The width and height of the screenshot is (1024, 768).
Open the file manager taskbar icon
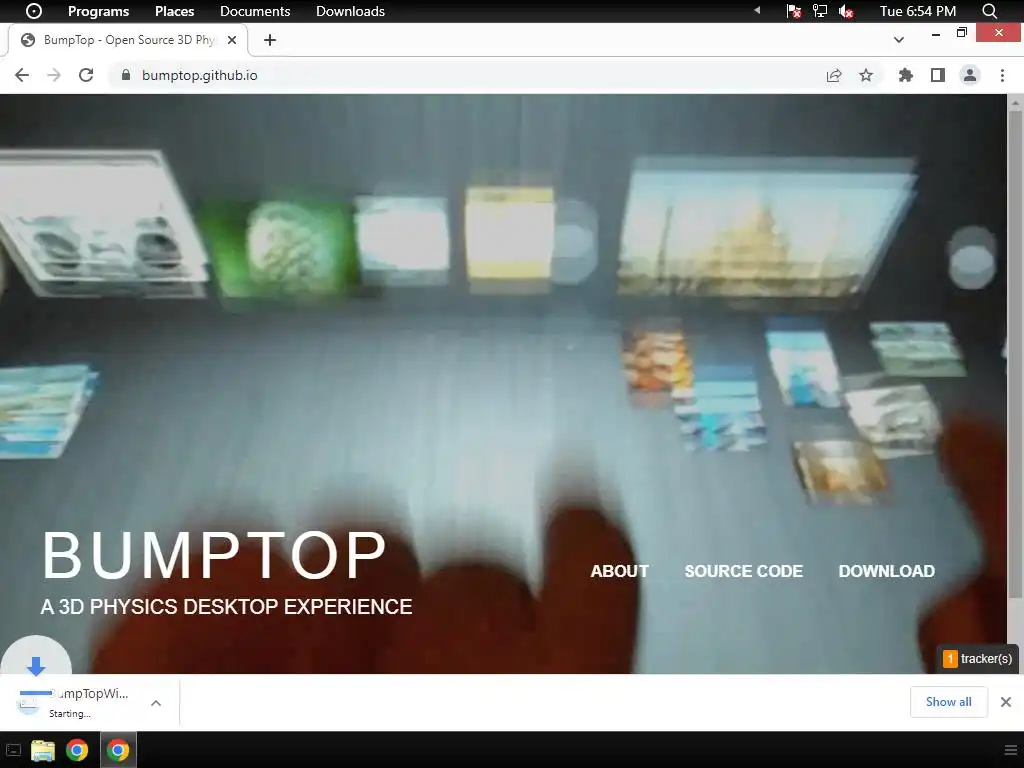pyautogui.click(x=43, y=750)
